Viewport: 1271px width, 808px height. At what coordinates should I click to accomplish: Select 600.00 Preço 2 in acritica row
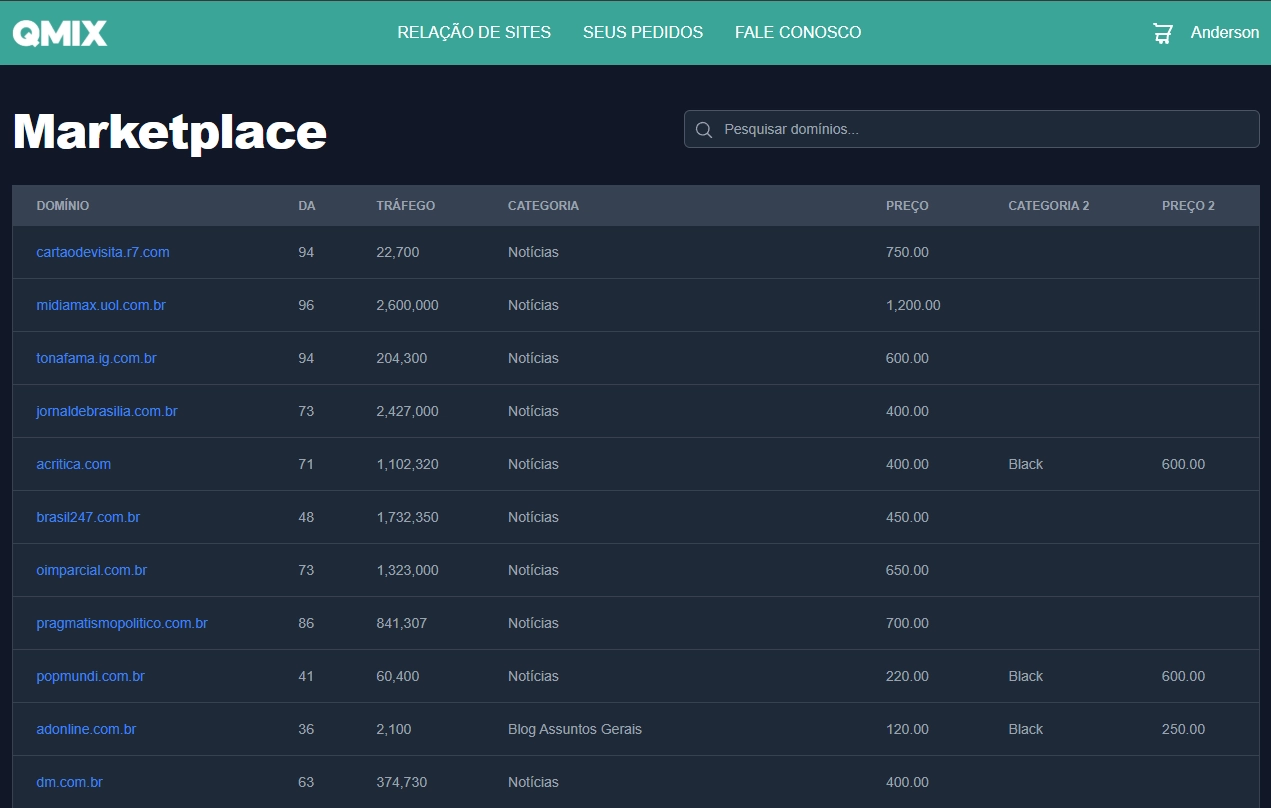coord(1184,464)
